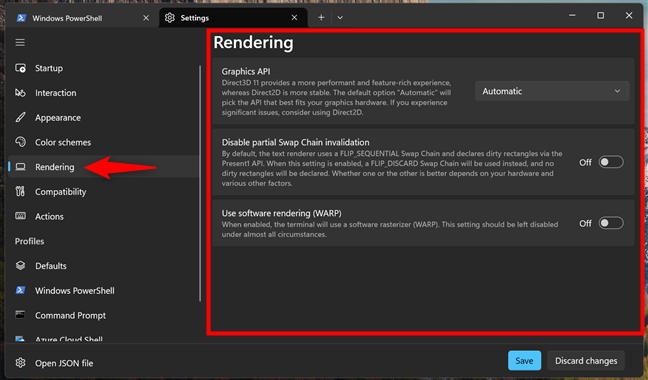Open the Graphics API Automatic dropdown
Viewport: 648px width, 380px height.
(552, 91)
